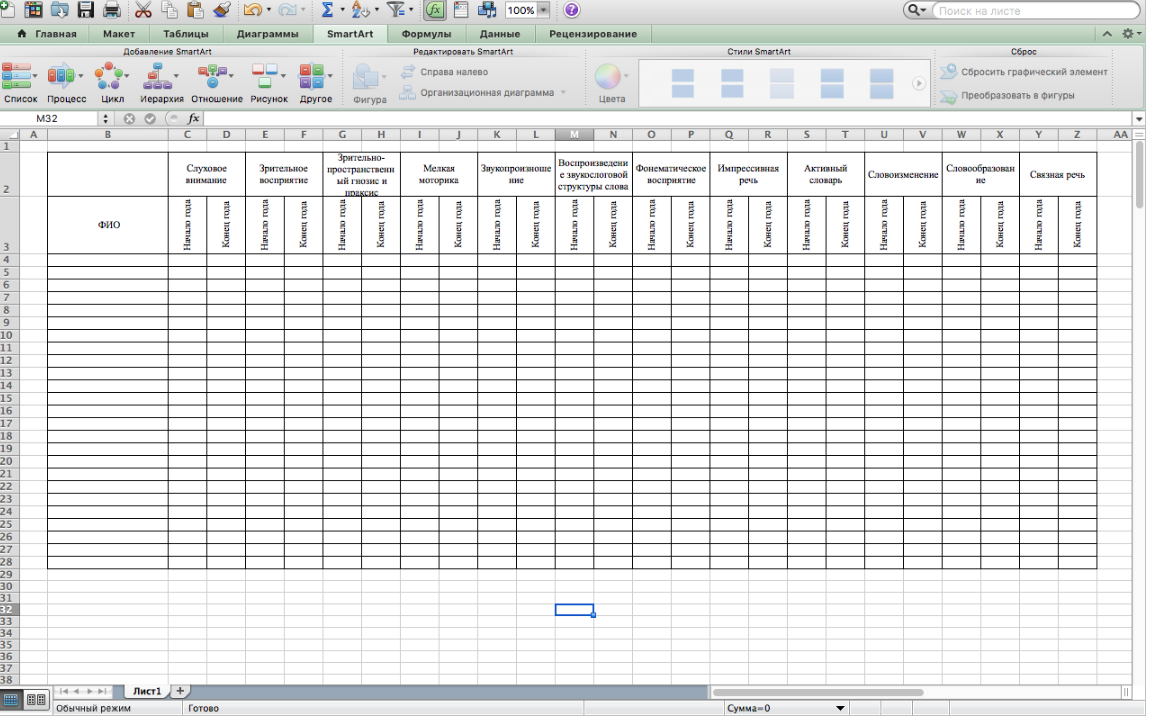Switch to the Главная tab

47,34
